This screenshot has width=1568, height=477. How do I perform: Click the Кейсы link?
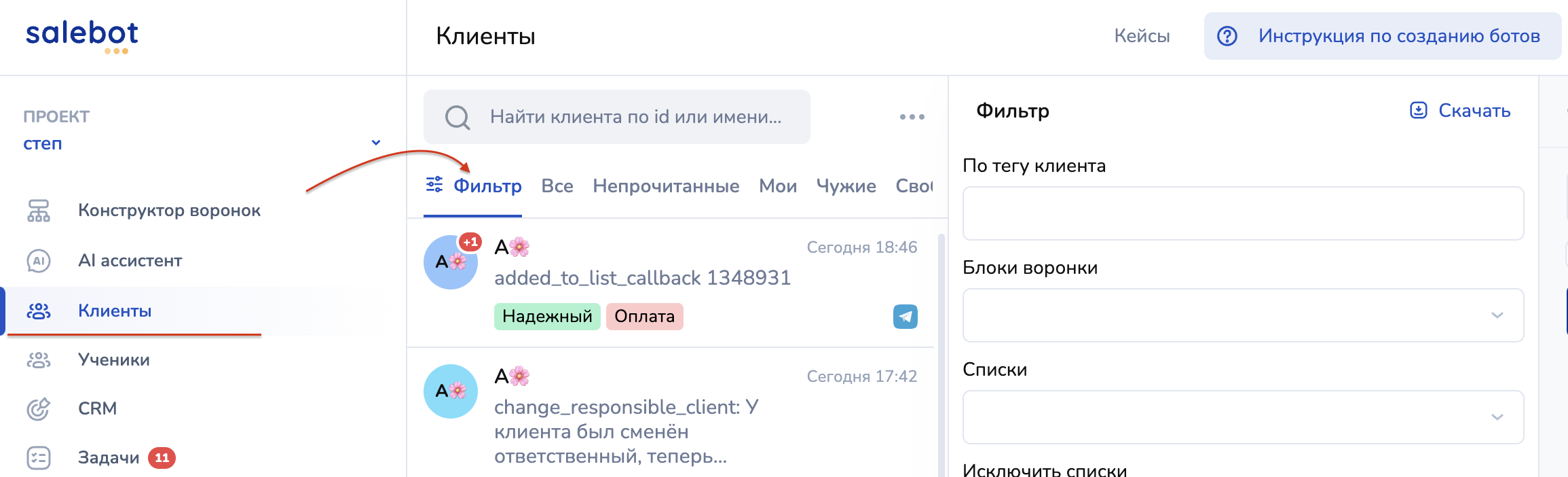(1142, 36)
